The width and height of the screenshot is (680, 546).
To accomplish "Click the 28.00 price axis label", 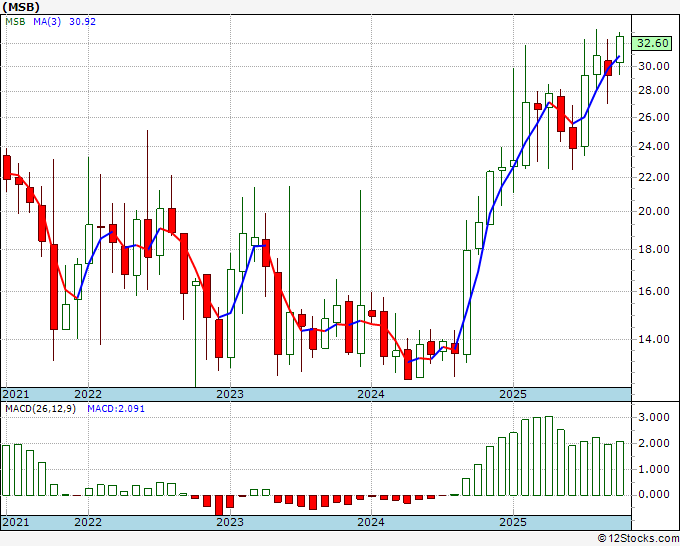I will (653, 91).
